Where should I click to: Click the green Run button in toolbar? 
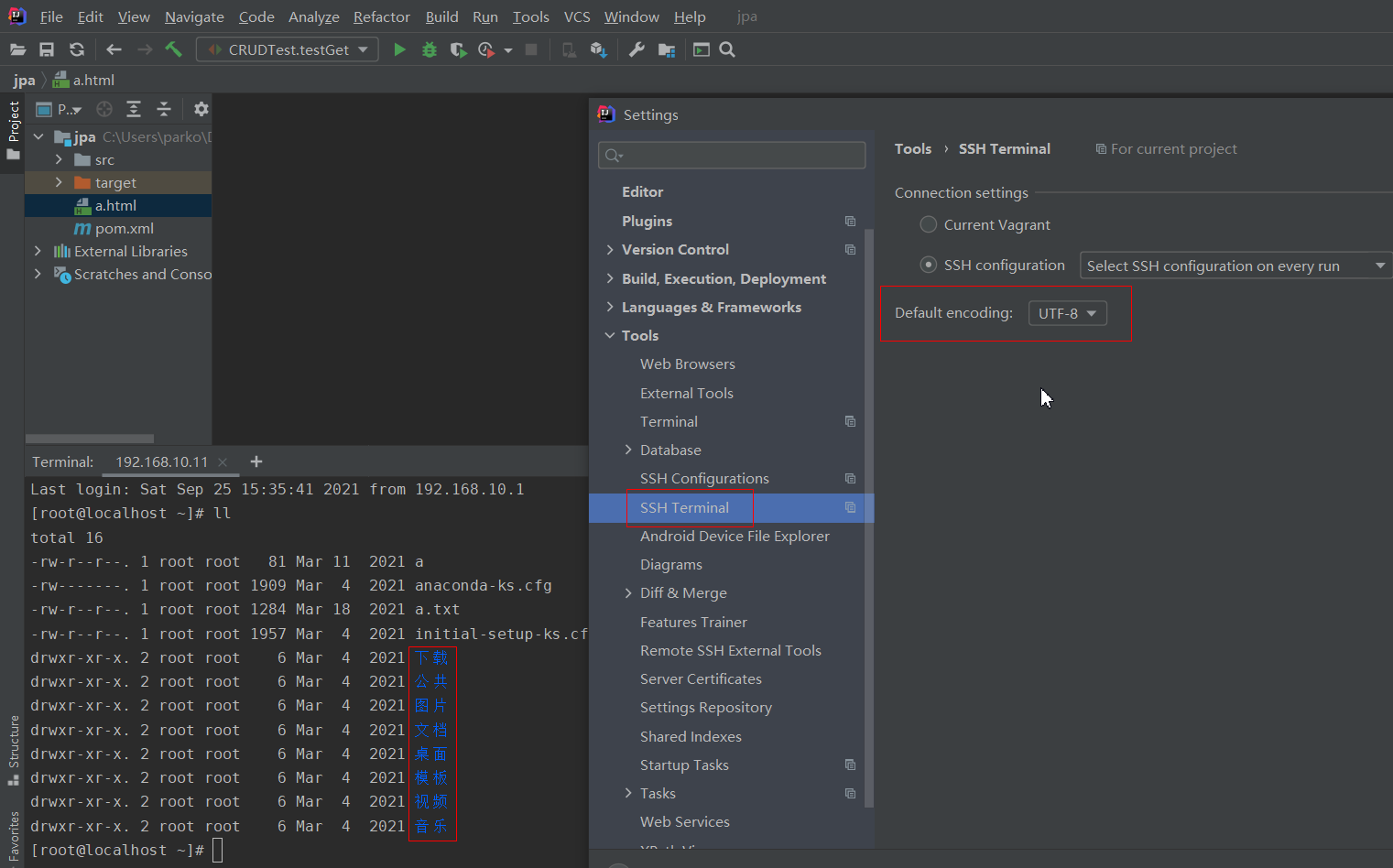pyautogui.click(x=399, y=49)
